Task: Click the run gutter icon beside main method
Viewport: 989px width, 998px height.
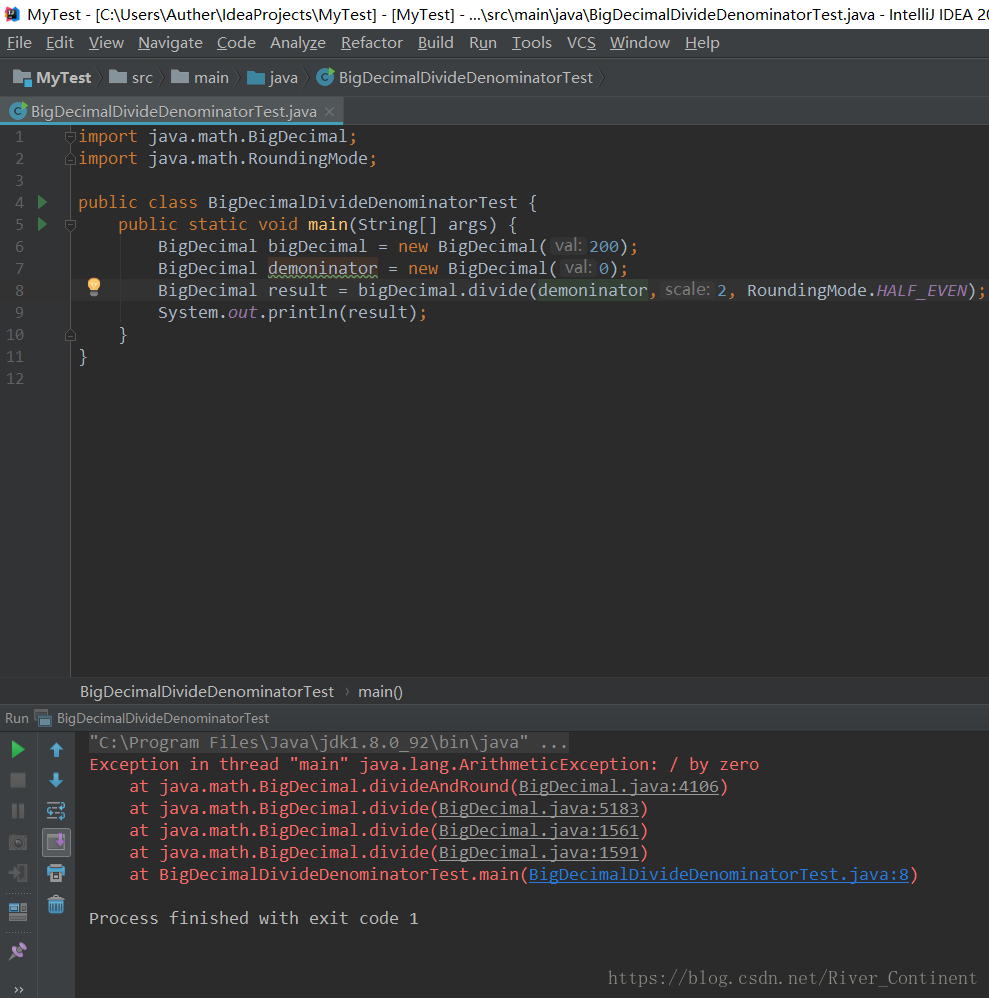Action: click(41, 223)
